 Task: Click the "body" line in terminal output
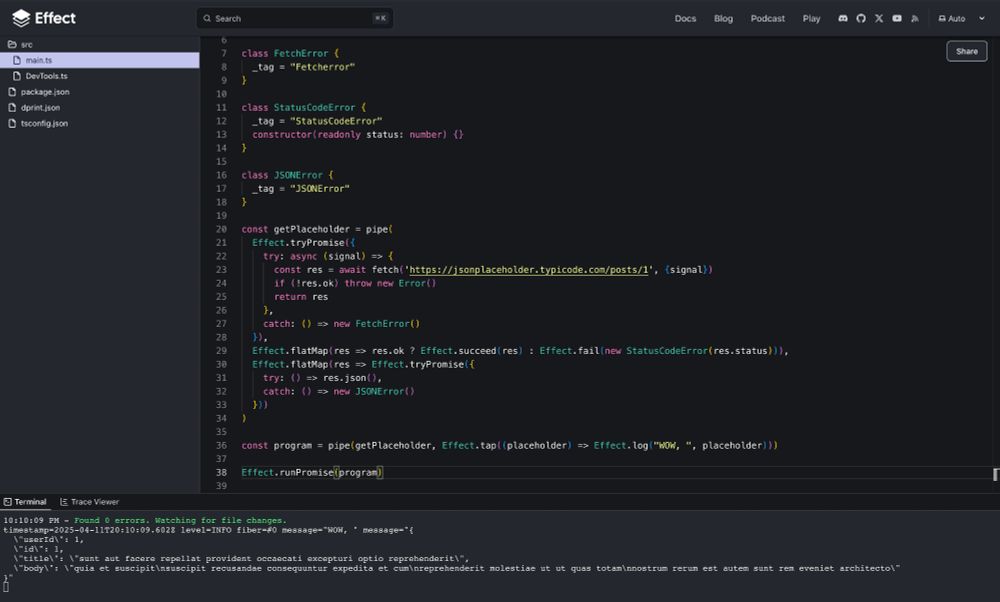point(457,568)
